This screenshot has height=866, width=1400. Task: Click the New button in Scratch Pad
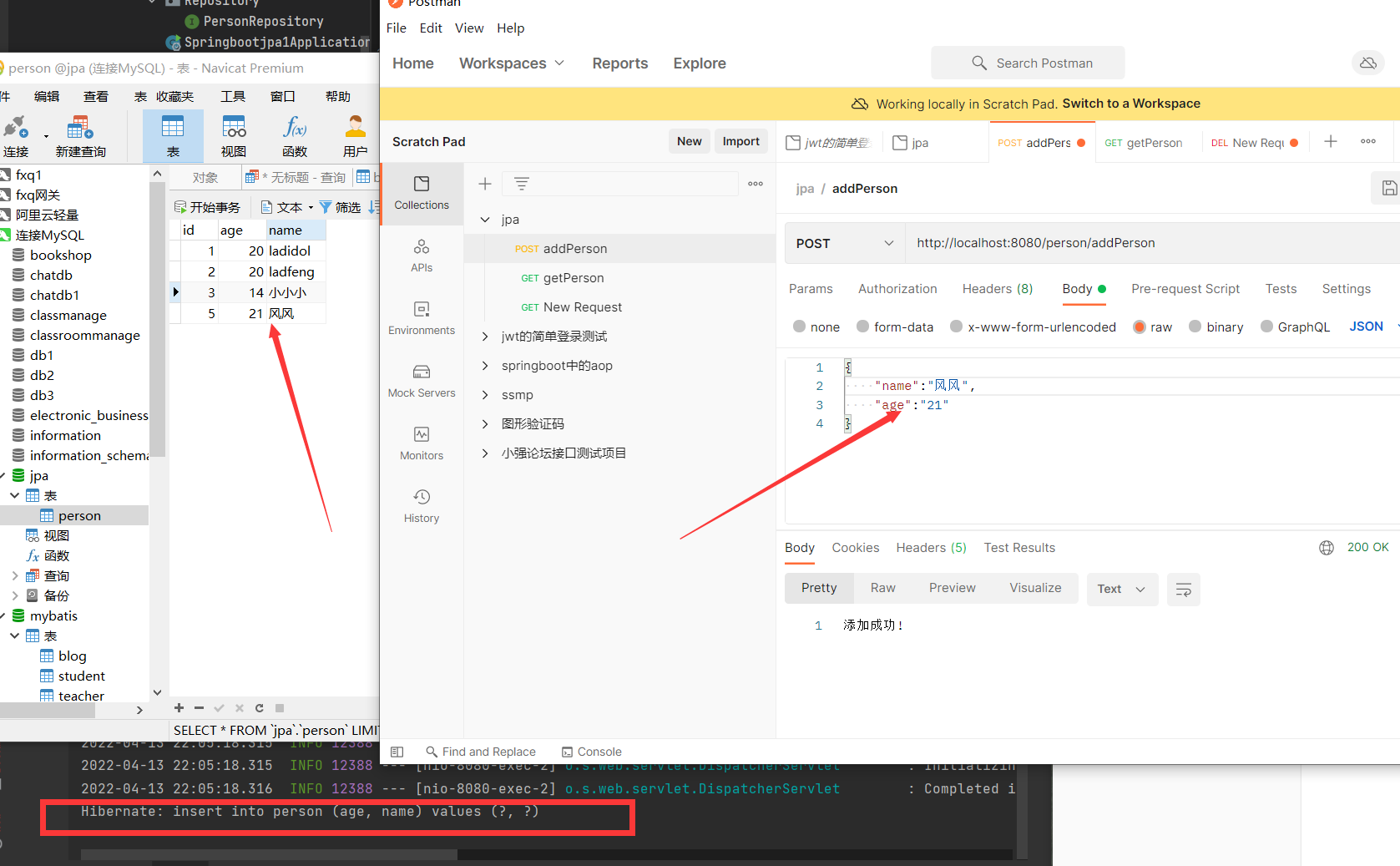[690, 141]
